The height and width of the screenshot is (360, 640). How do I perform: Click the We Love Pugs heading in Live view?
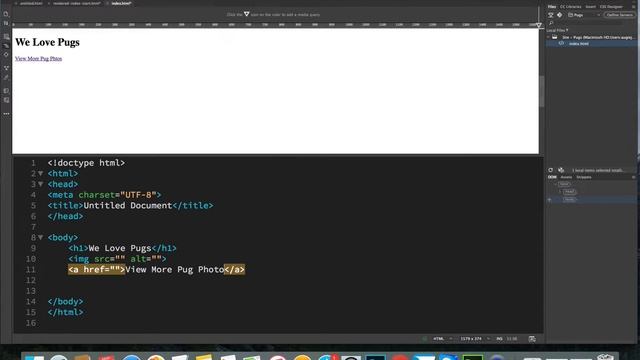tap(47, 42)
